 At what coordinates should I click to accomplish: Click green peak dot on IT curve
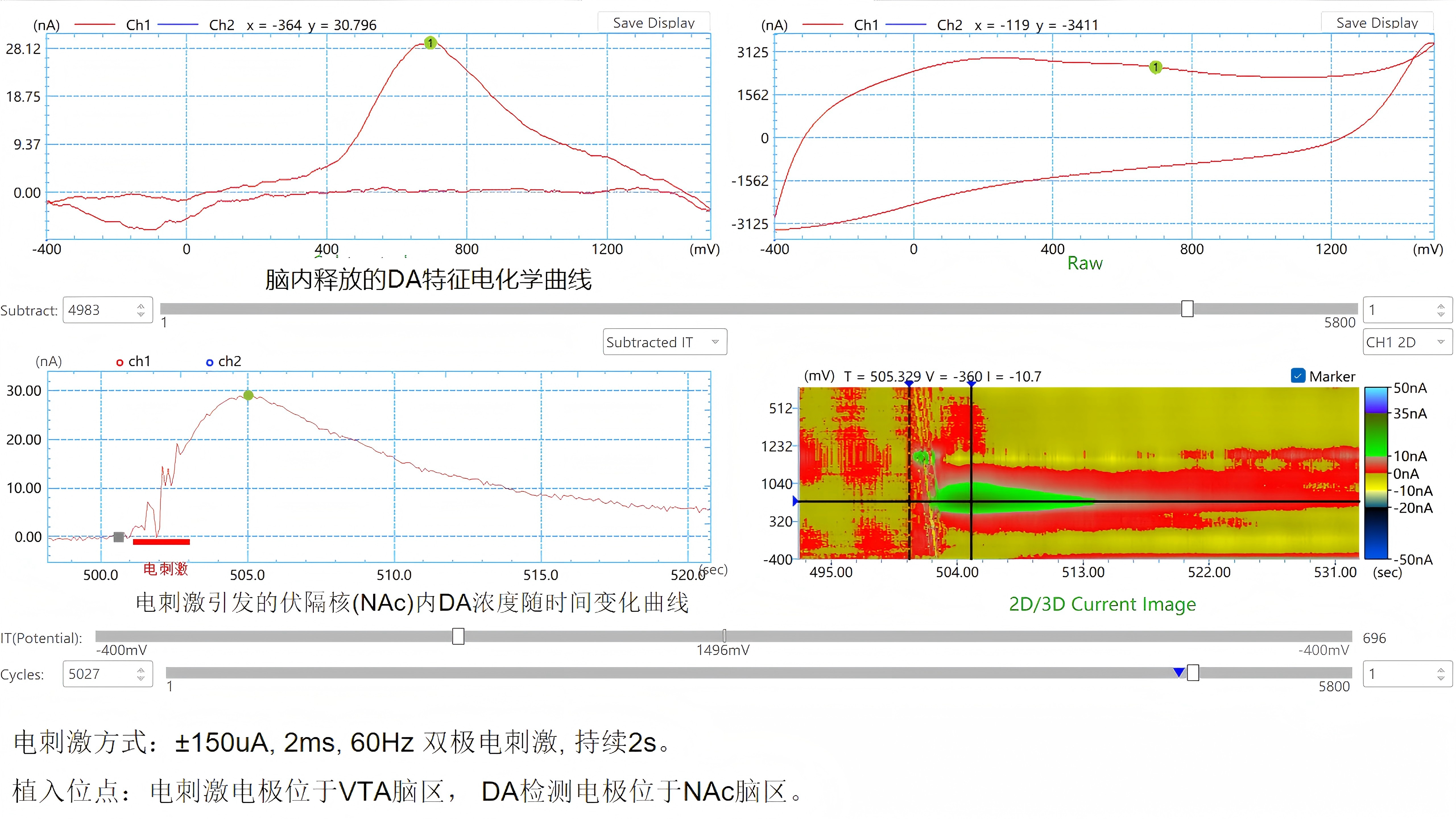click(x=248, y=395)
